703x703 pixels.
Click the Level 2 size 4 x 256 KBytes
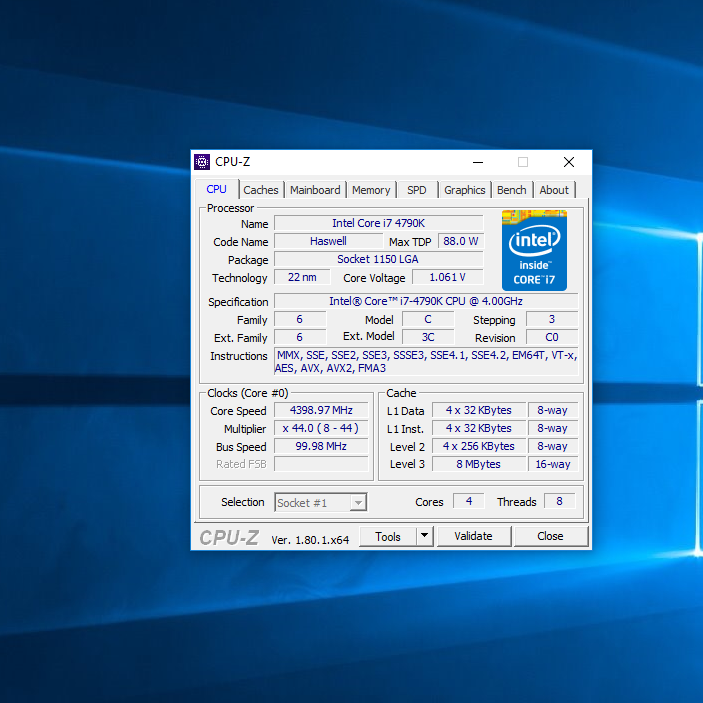(x=478, y=446)
